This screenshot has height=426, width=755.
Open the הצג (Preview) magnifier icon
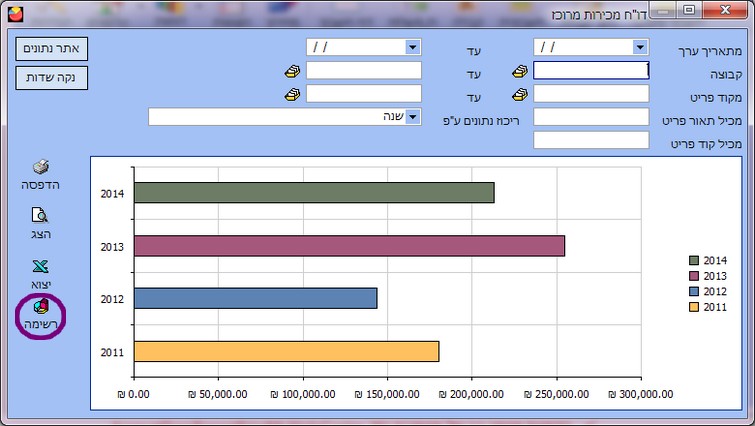(41, 215)
